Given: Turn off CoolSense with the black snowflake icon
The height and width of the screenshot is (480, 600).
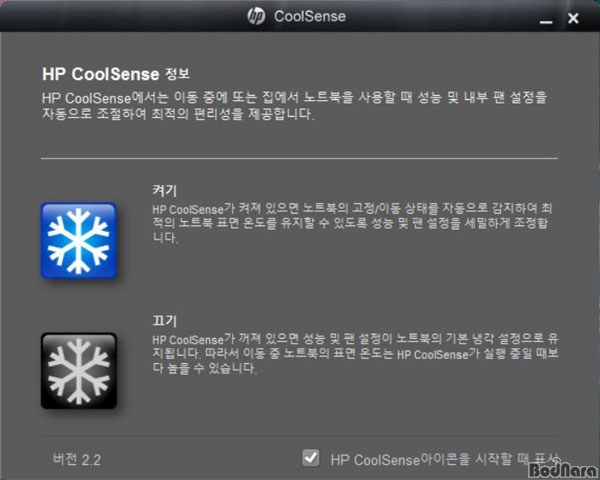Looking at the screenshot, I should point(78,371).
